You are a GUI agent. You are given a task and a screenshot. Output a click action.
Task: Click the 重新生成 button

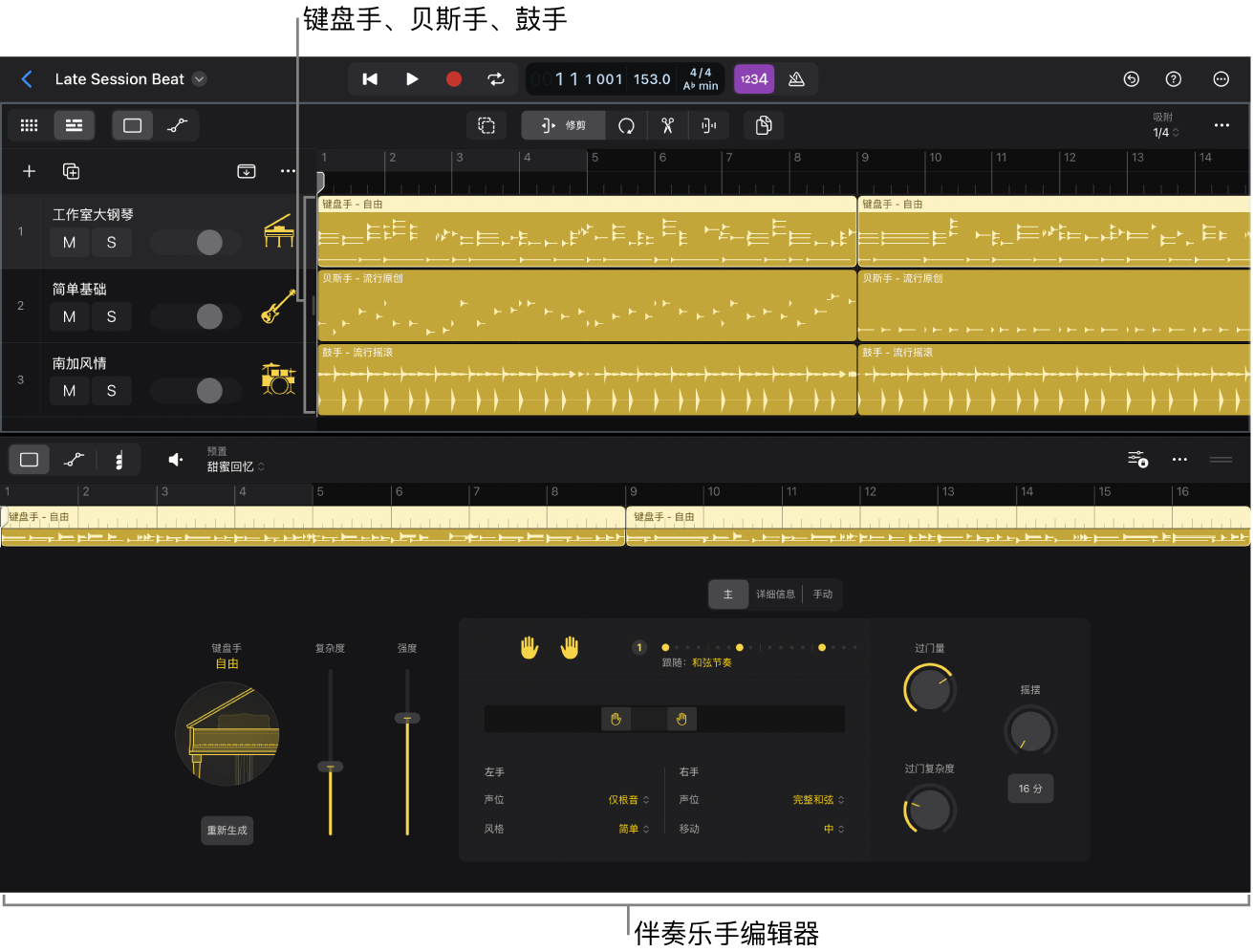pos(227,830)
